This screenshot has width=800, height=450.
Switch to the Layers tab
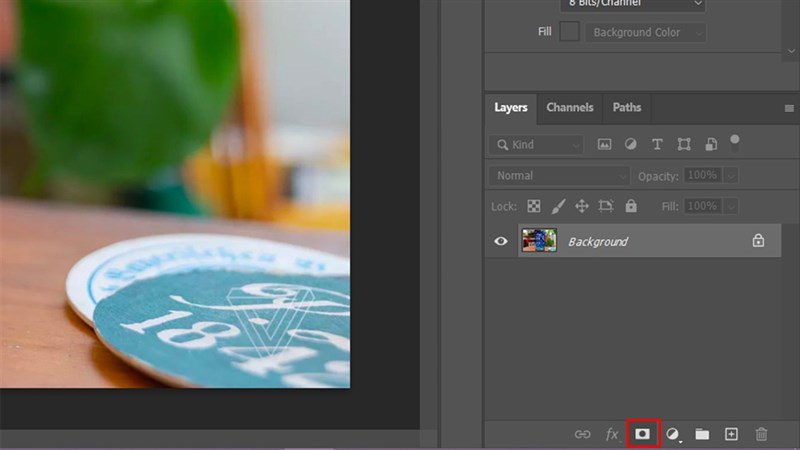tap(511, 108)
